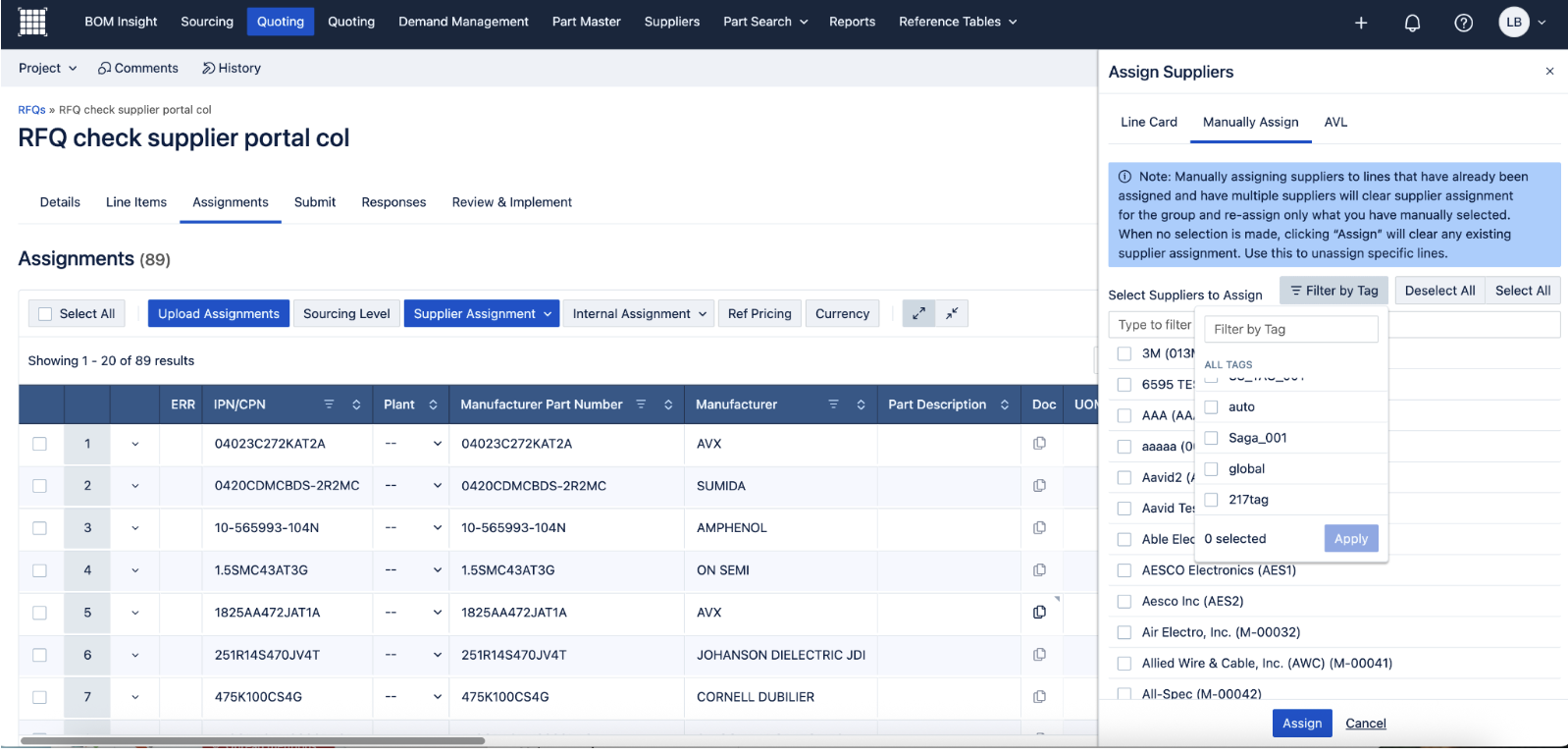Open doc icon for AMPHENOL row
1568x754 pixels.
(x=1039, y=527)
